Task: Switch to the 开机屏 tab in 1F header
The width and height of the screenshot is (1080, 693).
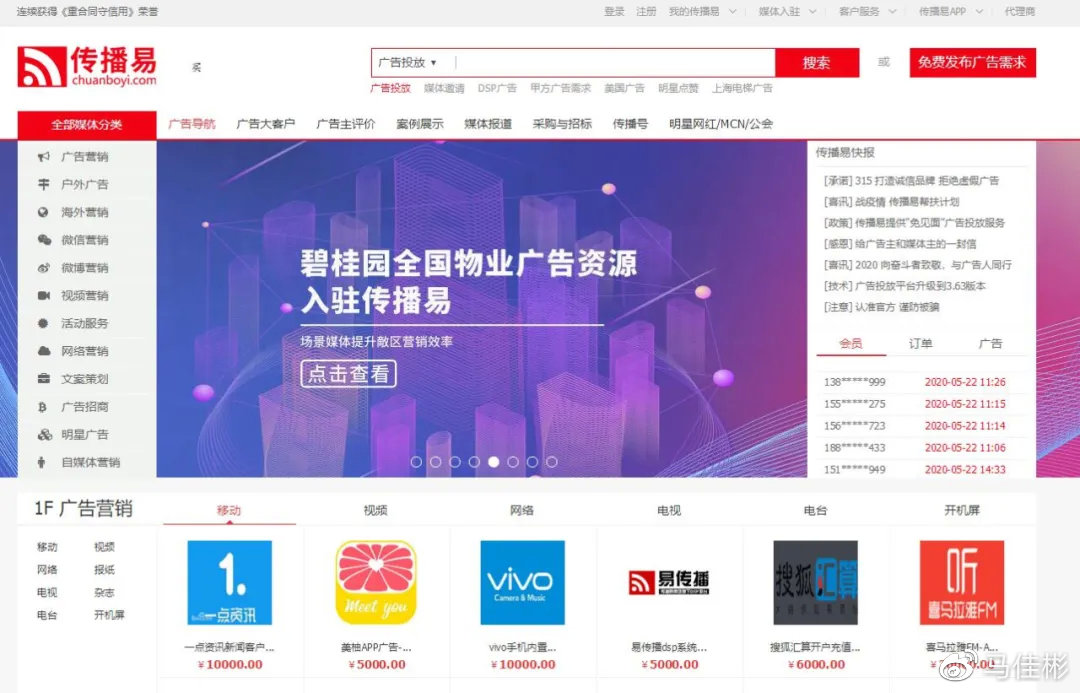Action: pyautogui.click(x=962, y=510)
